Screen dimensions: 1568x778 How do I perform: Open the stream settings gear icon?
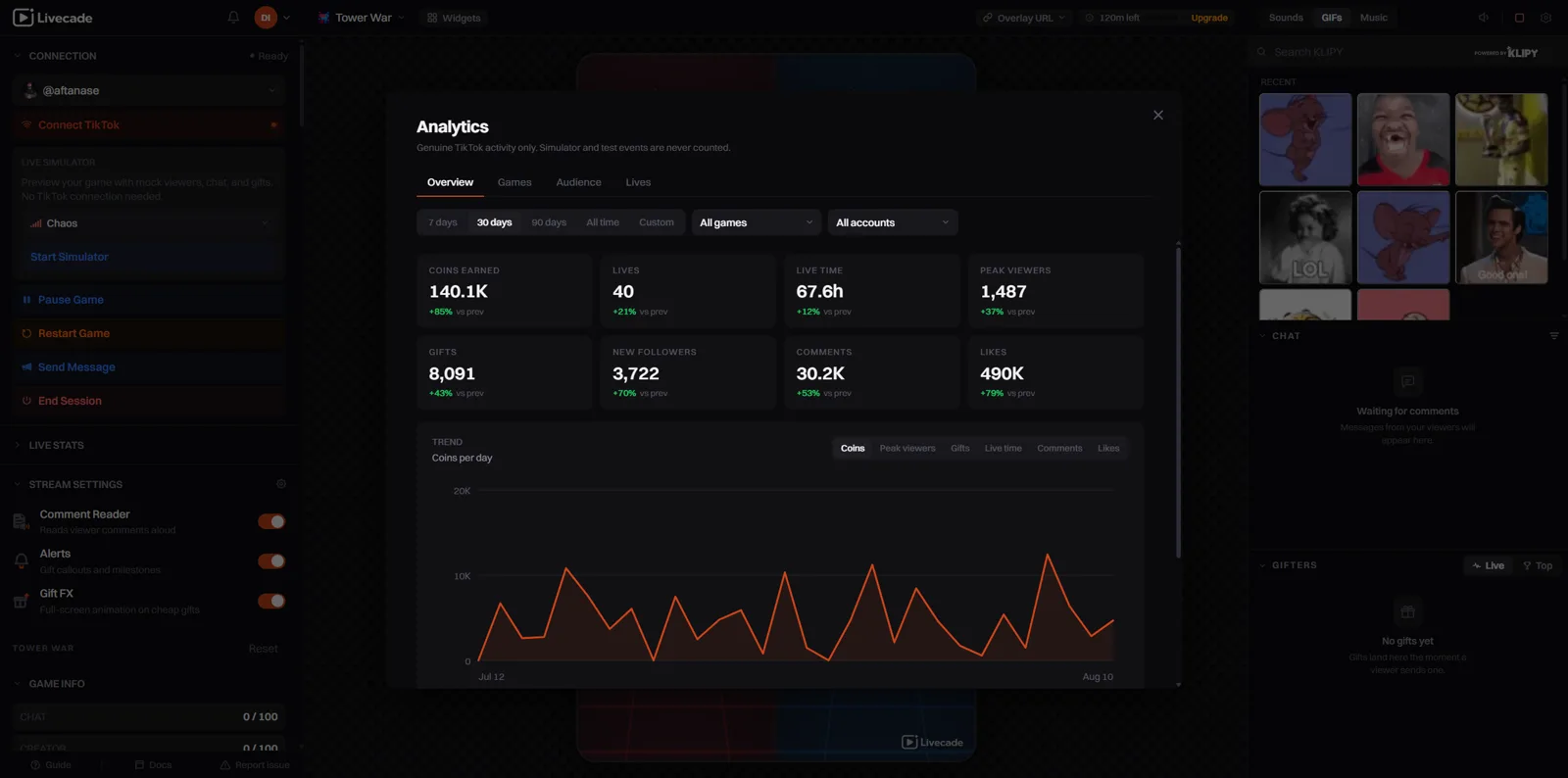[x=281, y=484]
